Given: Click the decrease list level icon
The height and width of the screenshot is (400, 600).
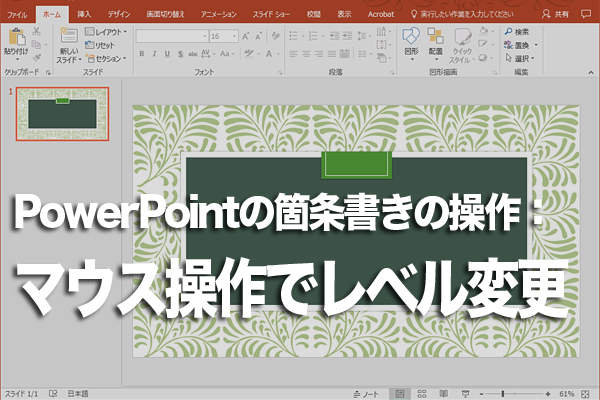Looking at the screenshot, I should (334, 36).
